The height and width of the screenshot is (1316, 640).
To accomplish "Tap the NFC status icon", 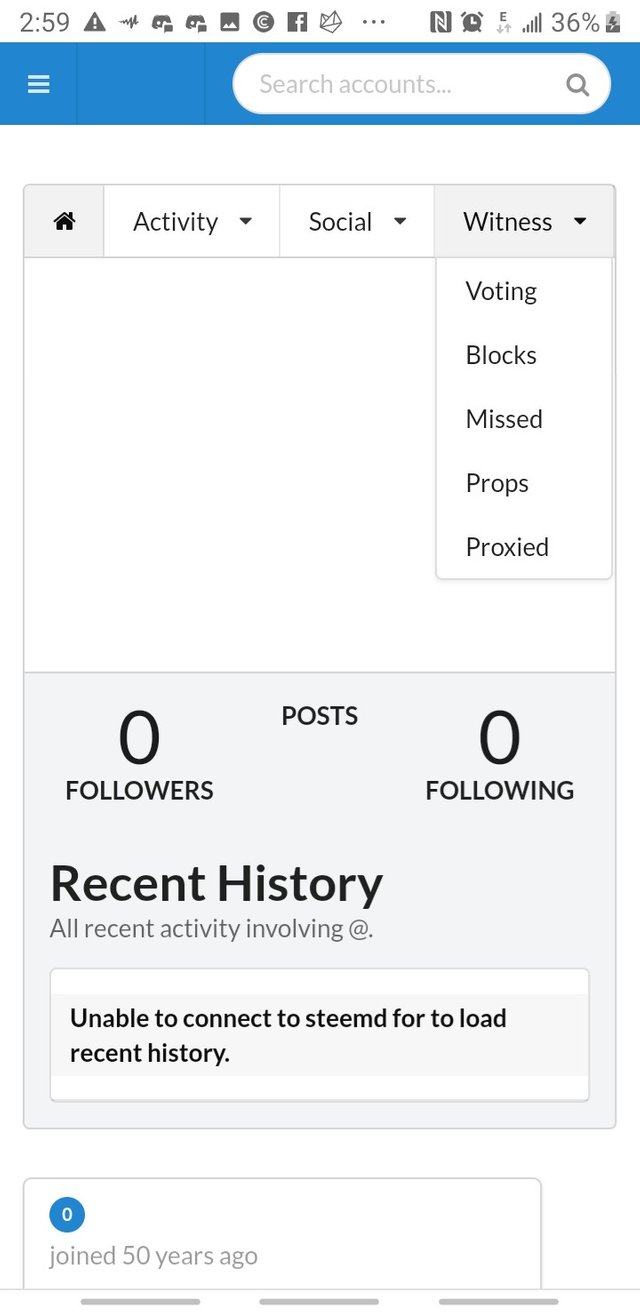I will pyautogui.click(x=440, y=22).
